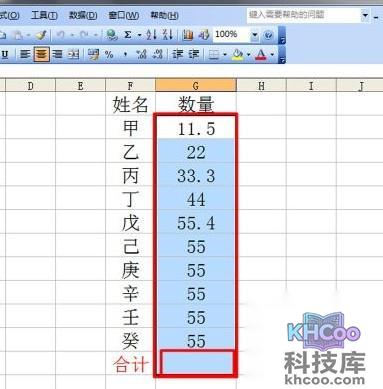This screenshot has width=383, height=389.
Task: Apply red Font Color letter A
Action: coord(261,54)
